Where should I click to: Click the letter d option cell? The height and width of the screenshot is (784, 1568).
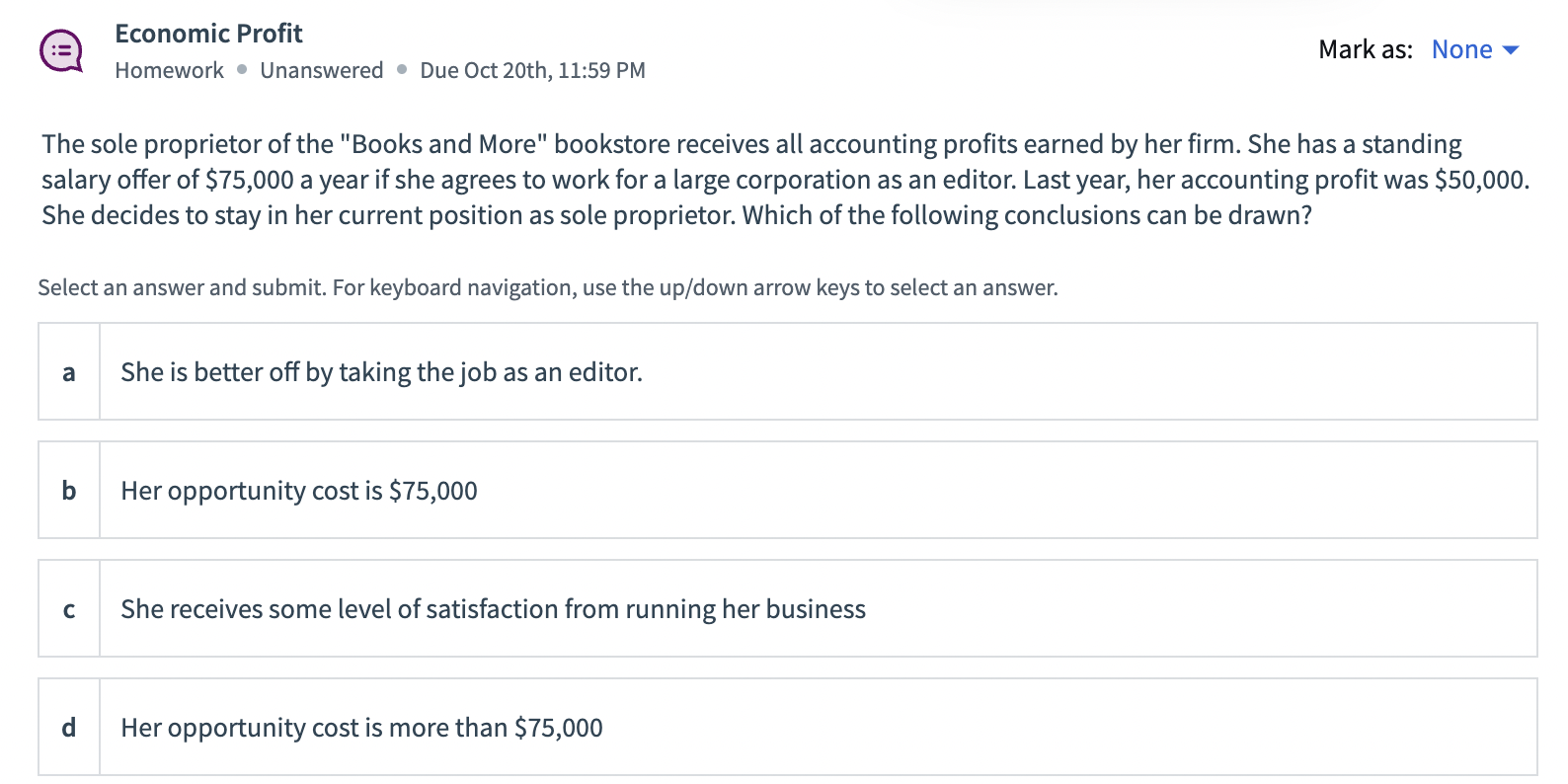pos(69,728)
